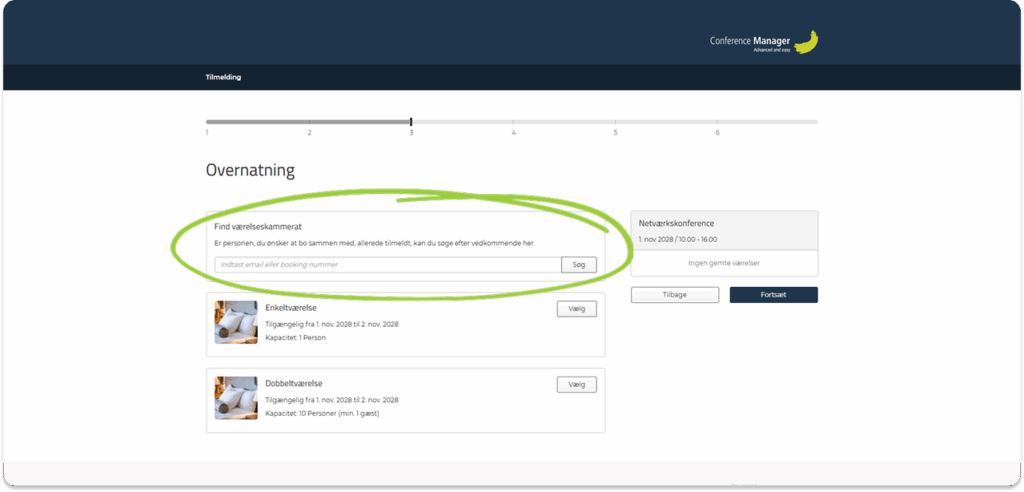Image resolution: width=1024 pixels, height=492 pixels.
Task: Select step 3 marker on progress bar
Action: tap(411, 122)
